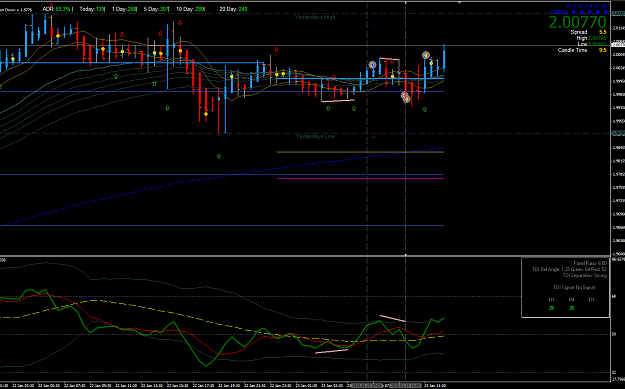
Task: Click the daily High price value
Action: pos(597,38)
